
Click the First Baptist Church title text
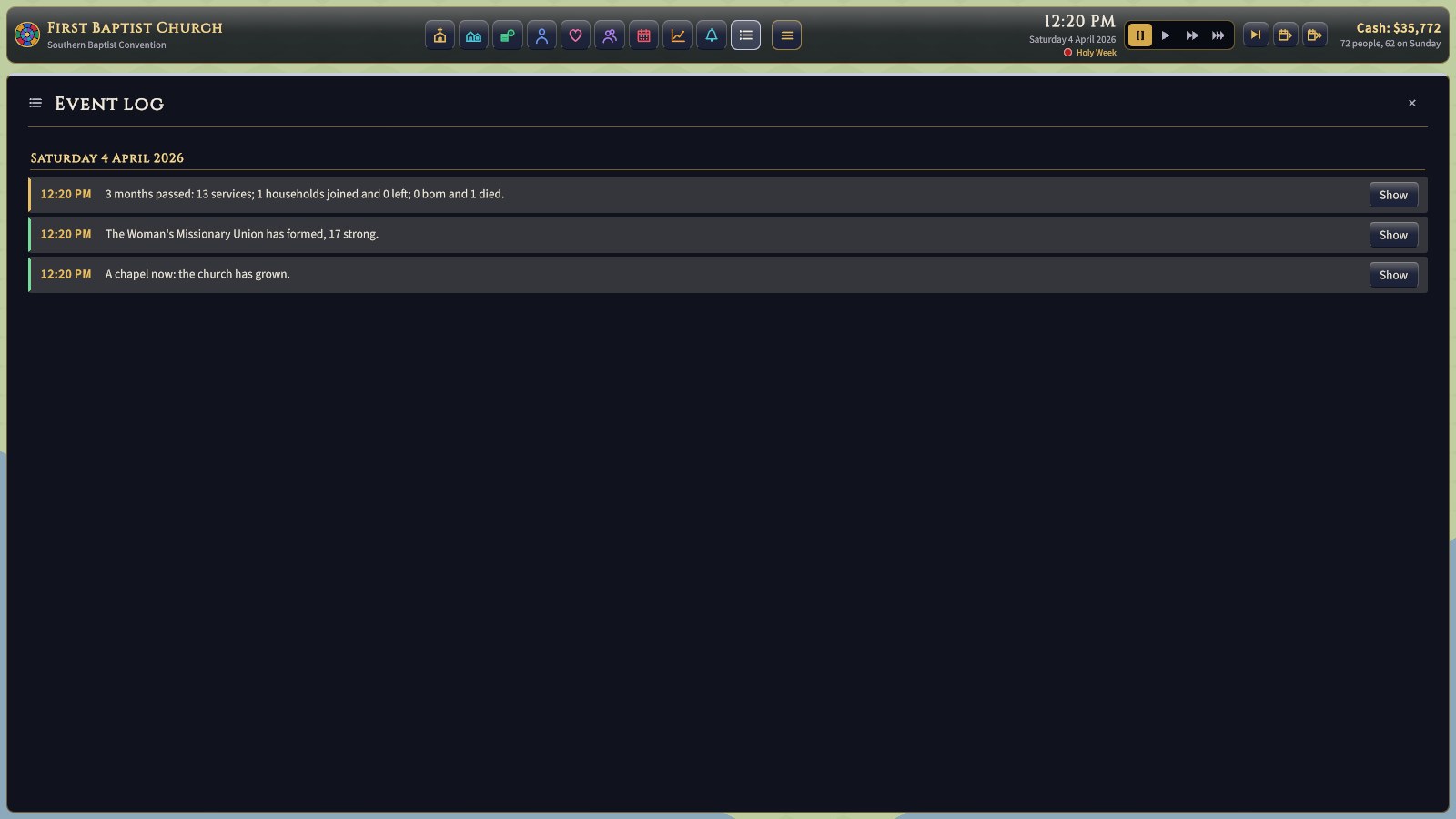135,28
